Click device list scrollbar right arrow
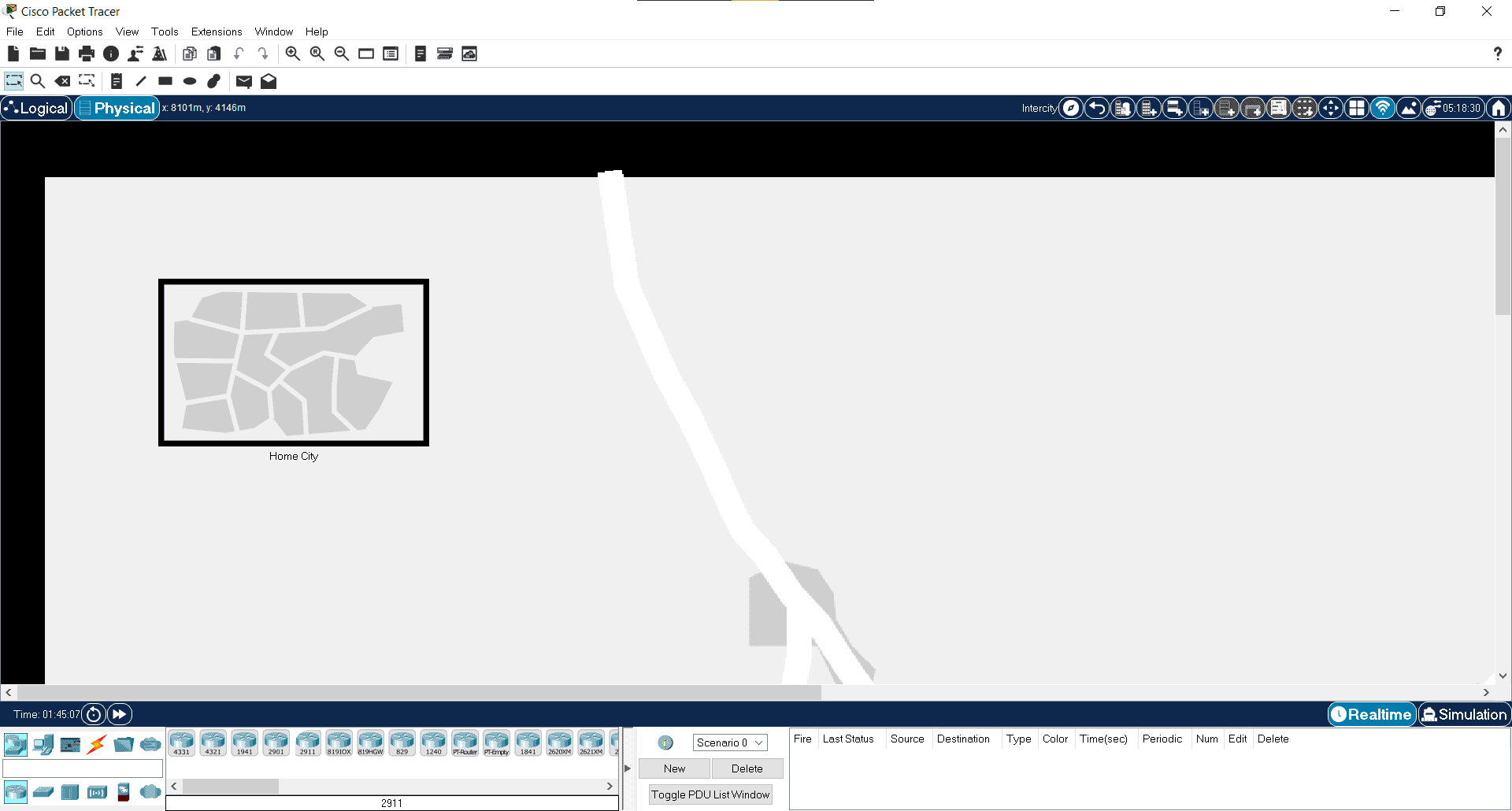Image resolution: width=1512 pixels, height=811 pixels. pyautogui.click(x=610, y=786)
